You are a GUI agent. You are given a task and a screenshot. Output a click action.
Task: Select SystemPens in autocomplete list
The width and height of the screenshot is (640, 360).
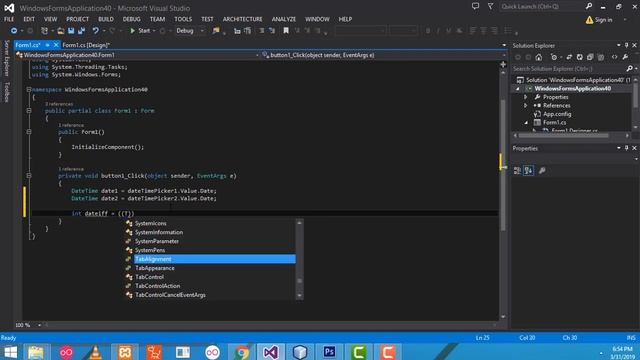tap(150, 250)
